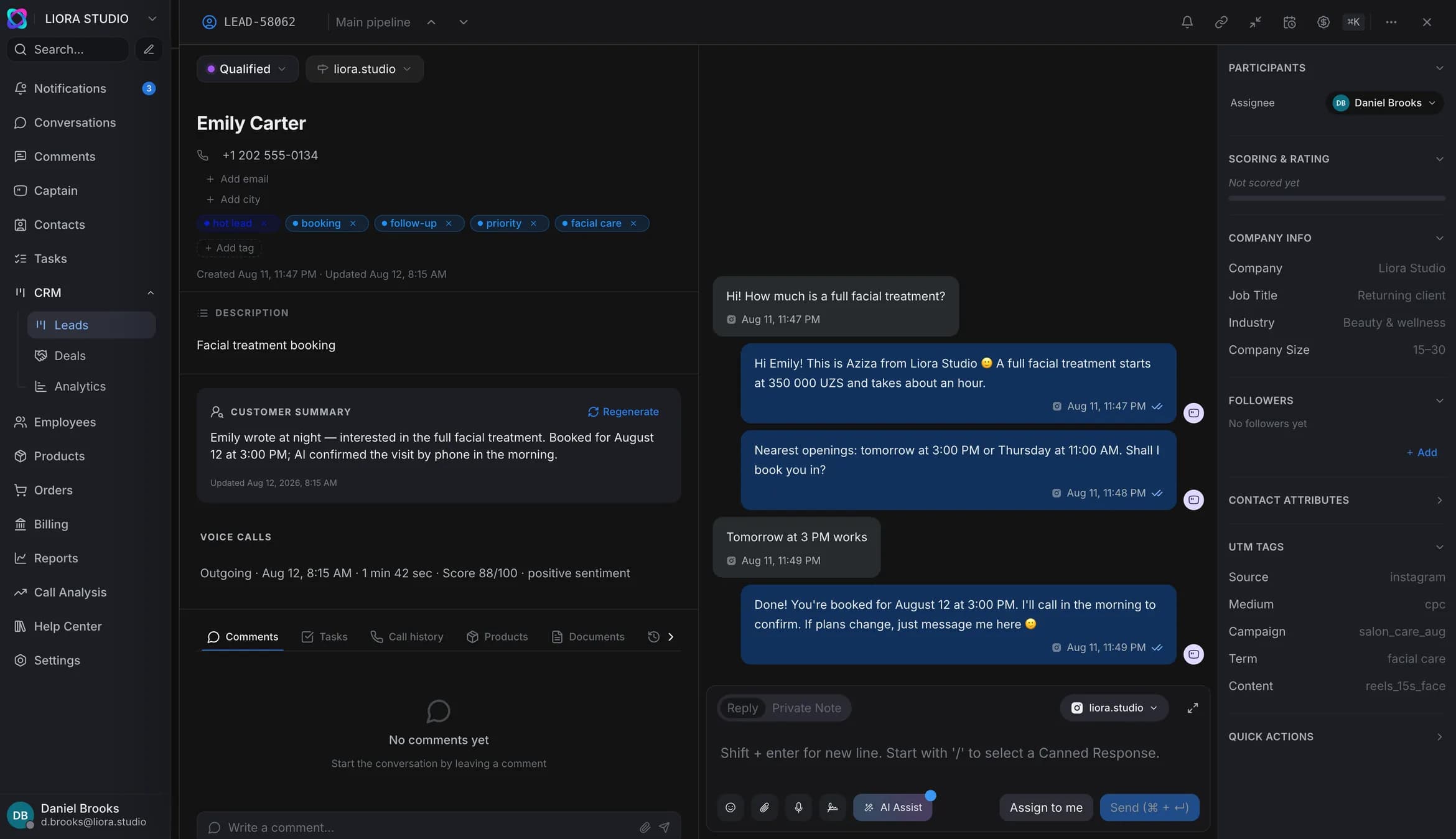
Task: Remove the follow-up tag
Action: coord(449,223)
